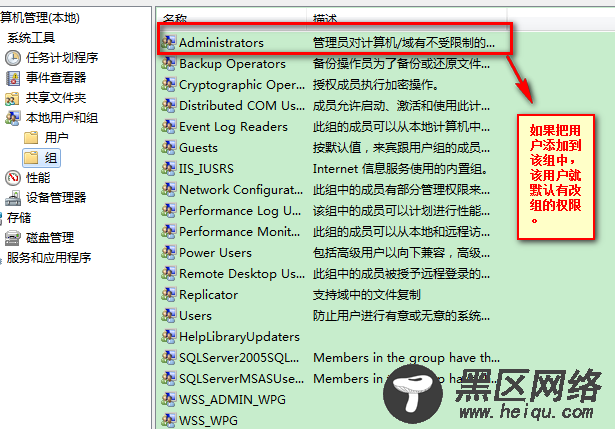Open the 用户 folder icon
The width and height of the screenshot is (615, 429).
pyautogui.click(x=31, y=138)
